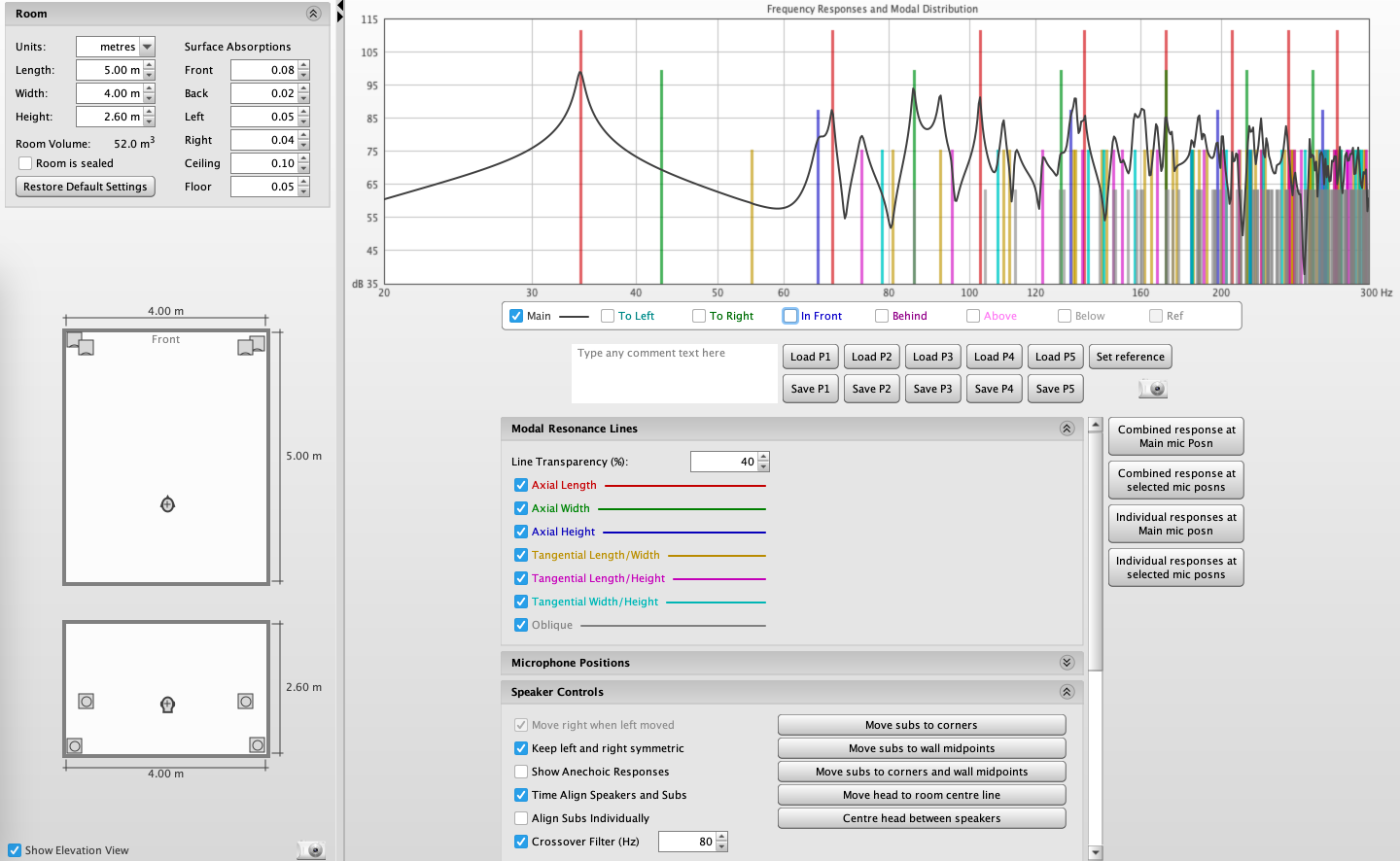Collapse the Room panel
The height and width of the screenshot is (861, 1400).
(x=313, y=14)
